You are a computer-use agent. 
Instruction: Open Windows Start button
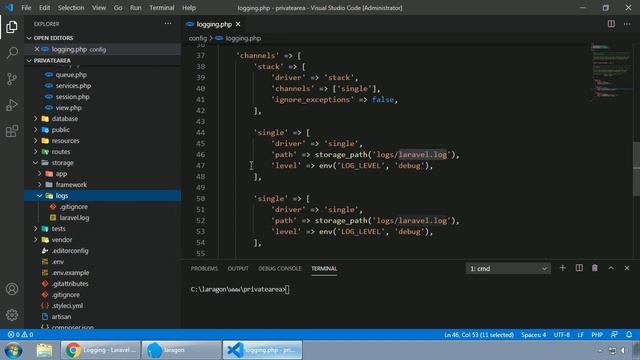[x=13, y=350]
